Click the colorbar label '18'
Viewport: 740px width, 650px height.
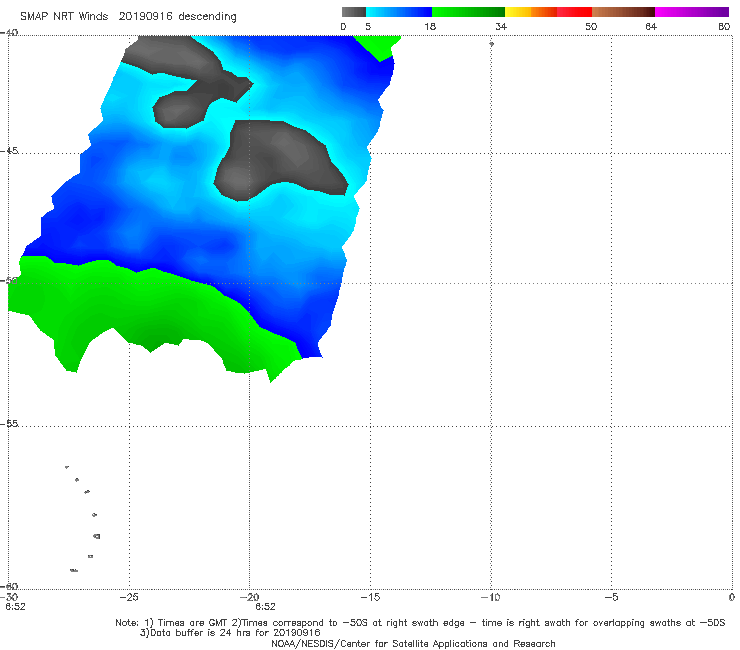(430, 26)
